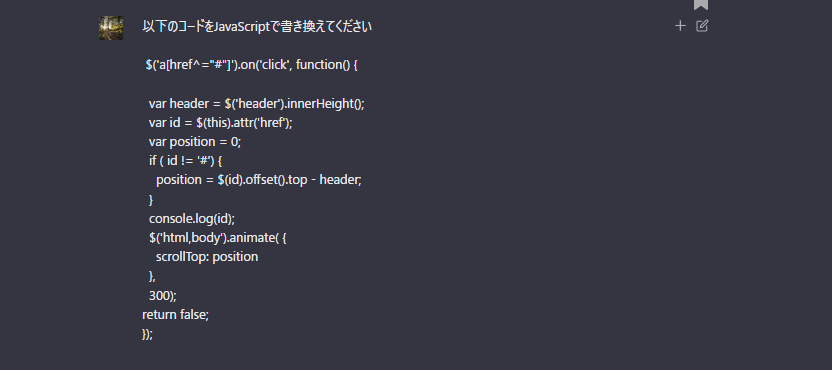Screen dimensions: 832x370
Task: Click the var id attr('href') line
Action: click(221, 123)
